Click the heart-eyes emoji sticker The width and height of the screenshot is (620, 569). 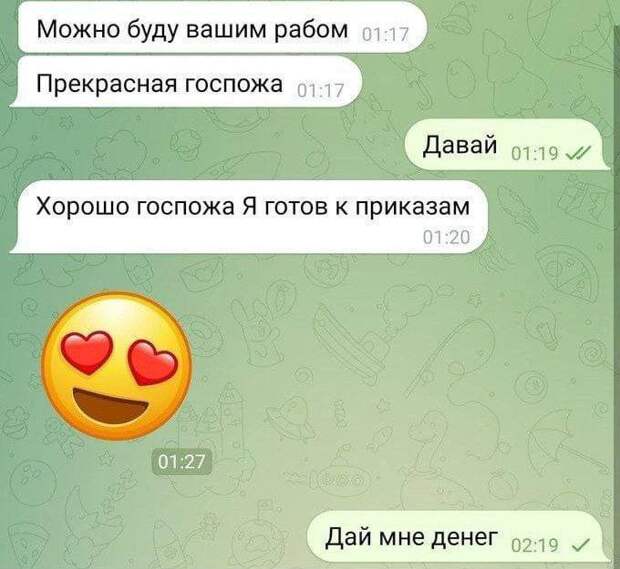117,366
